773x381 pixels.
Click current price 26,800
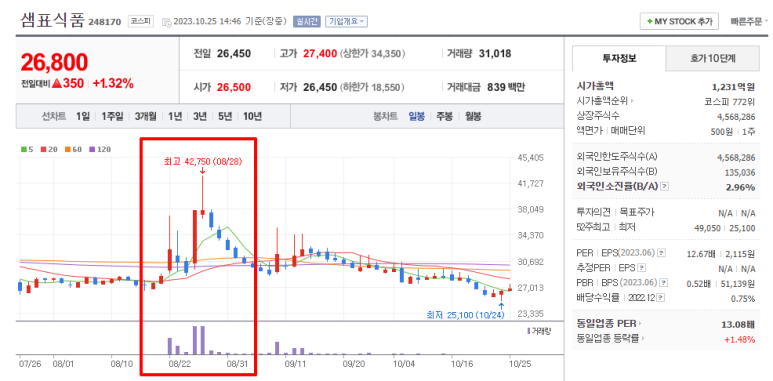(54, 62)
